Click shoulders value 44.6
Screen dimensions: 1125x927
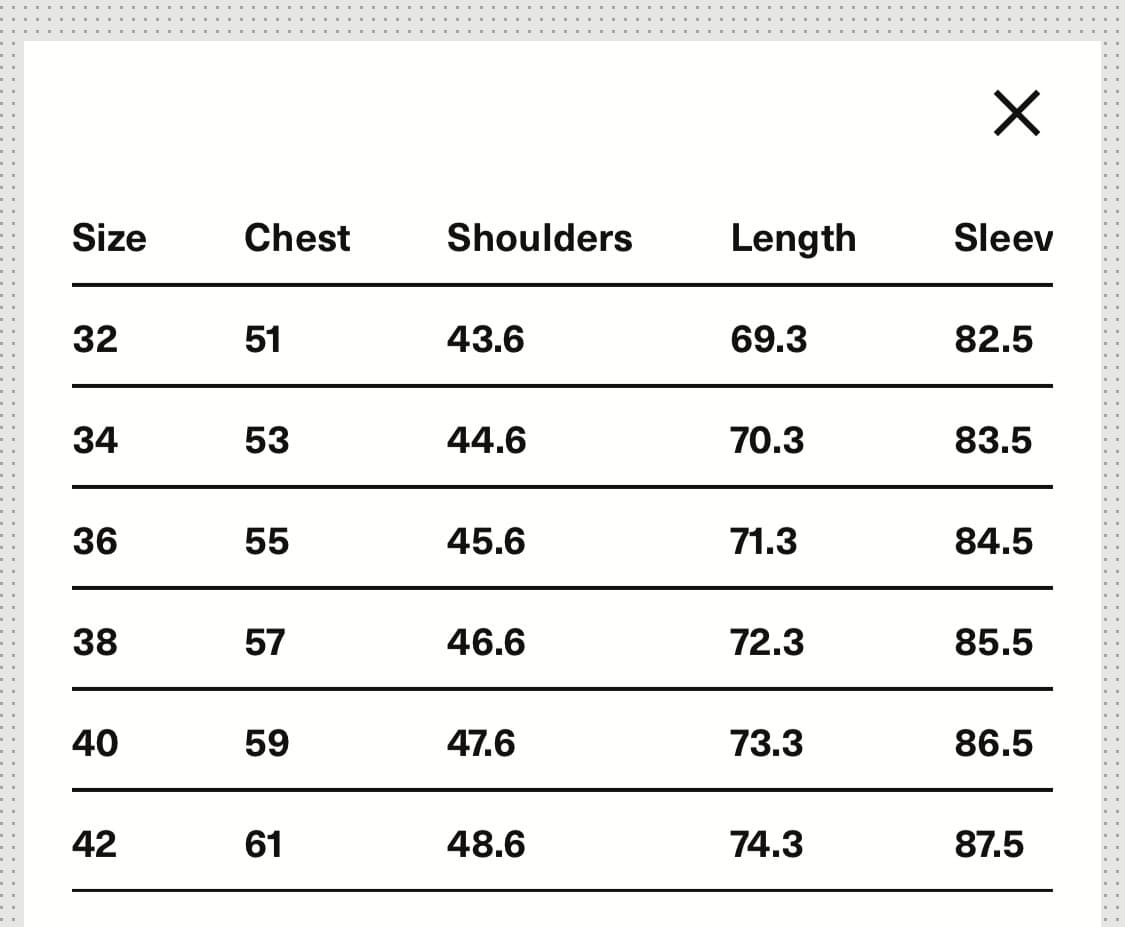pos(486,440)
